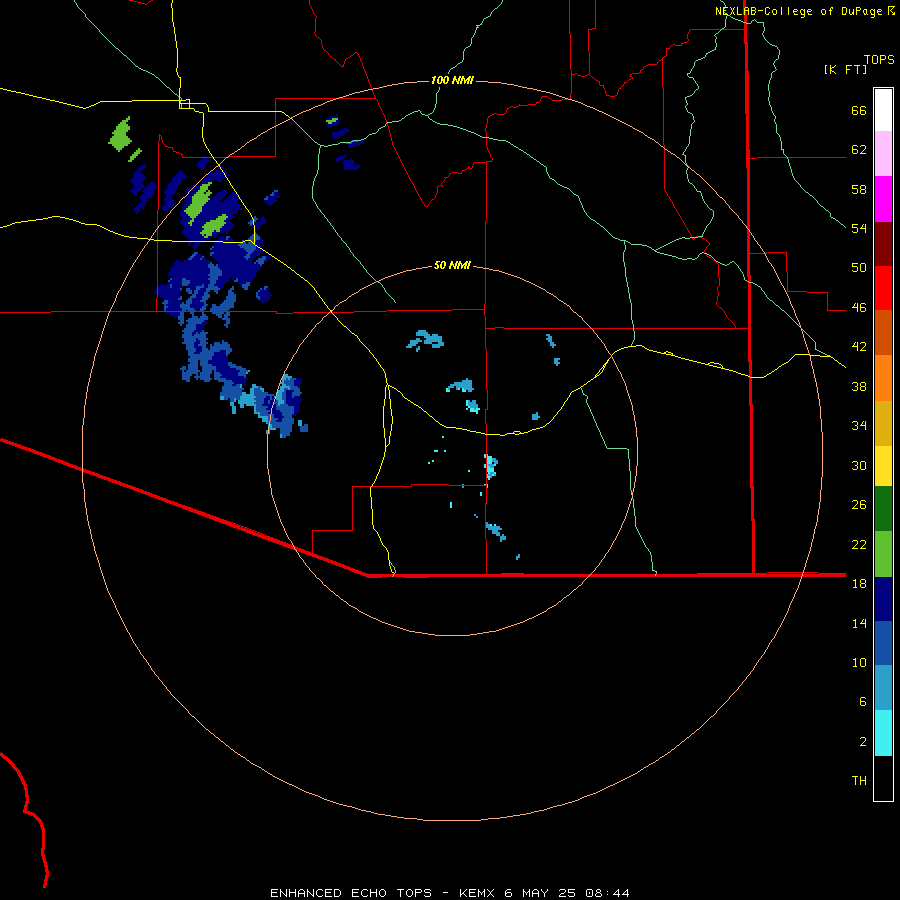This screenshot has height=900, width=900.
Task: Click the 18 scale value
Action: (x=859, y=584)
